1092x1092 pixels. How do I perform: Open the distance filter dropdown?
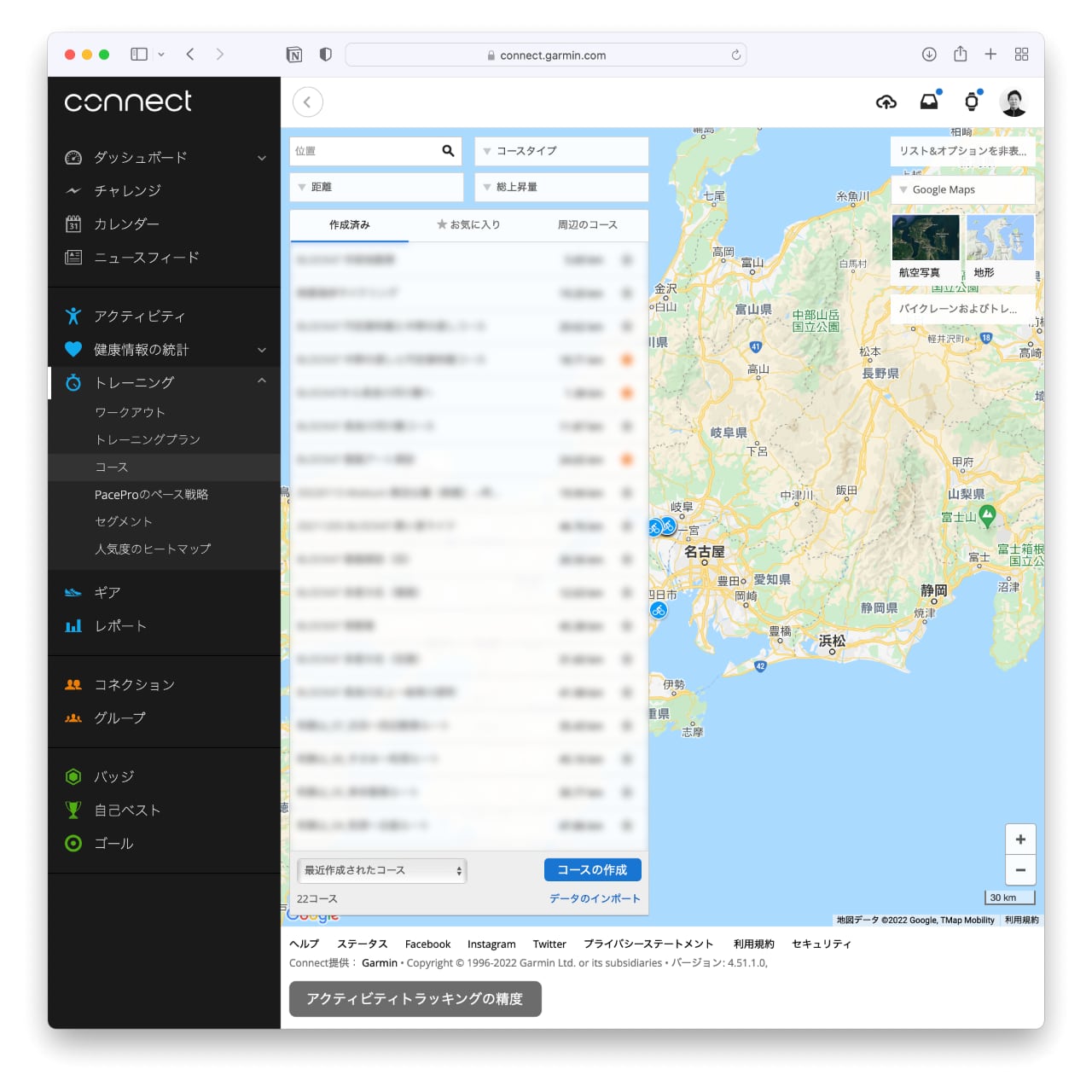point(376,187)
